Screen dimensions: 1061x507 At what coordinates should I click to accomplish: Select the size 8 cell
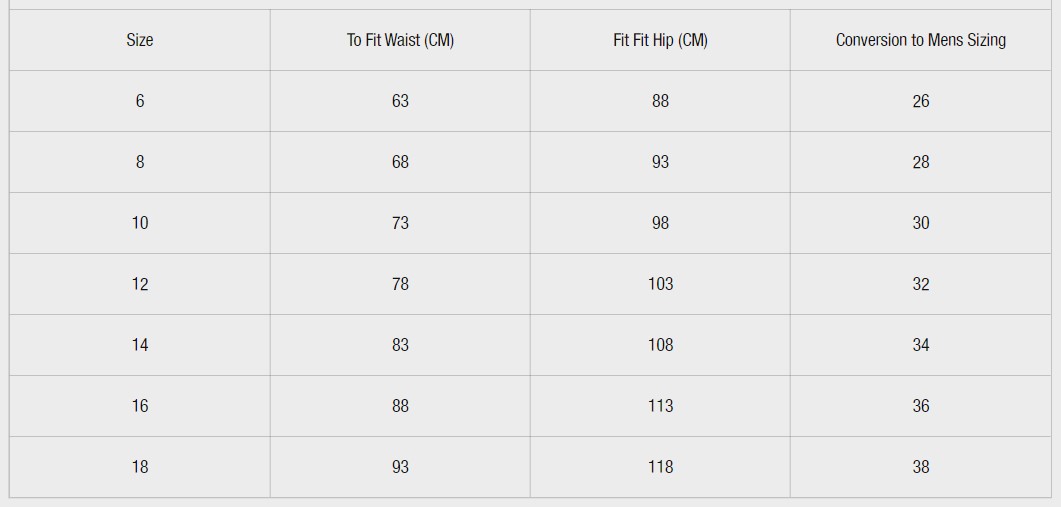[139, 162]
